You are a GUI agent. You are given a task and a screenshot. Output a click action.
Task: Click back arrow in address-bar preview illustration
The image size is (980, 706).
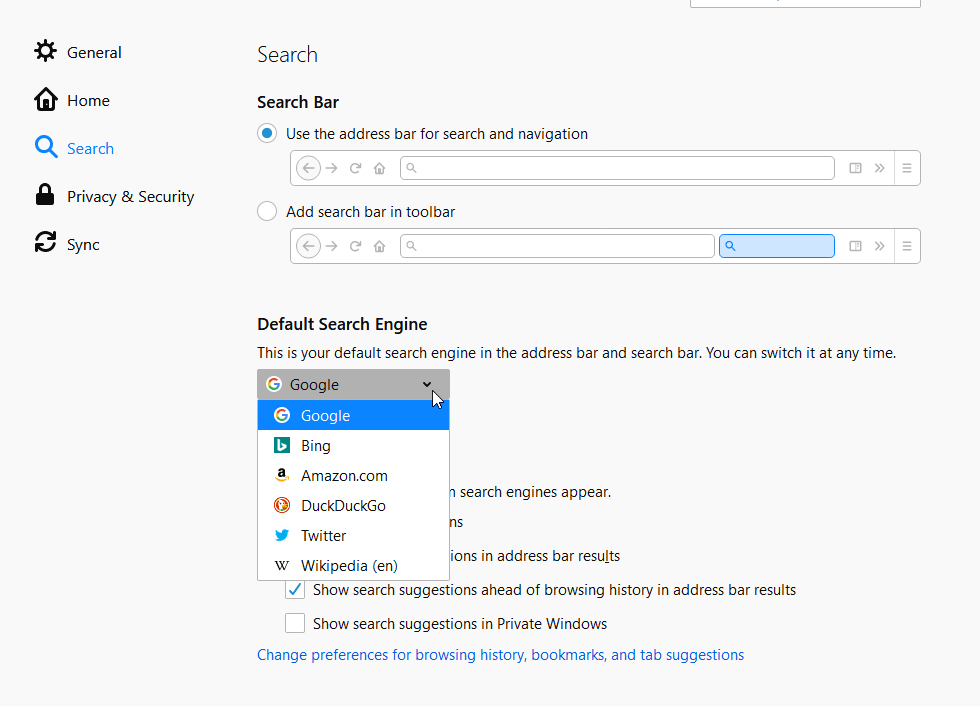coord(308,168)
